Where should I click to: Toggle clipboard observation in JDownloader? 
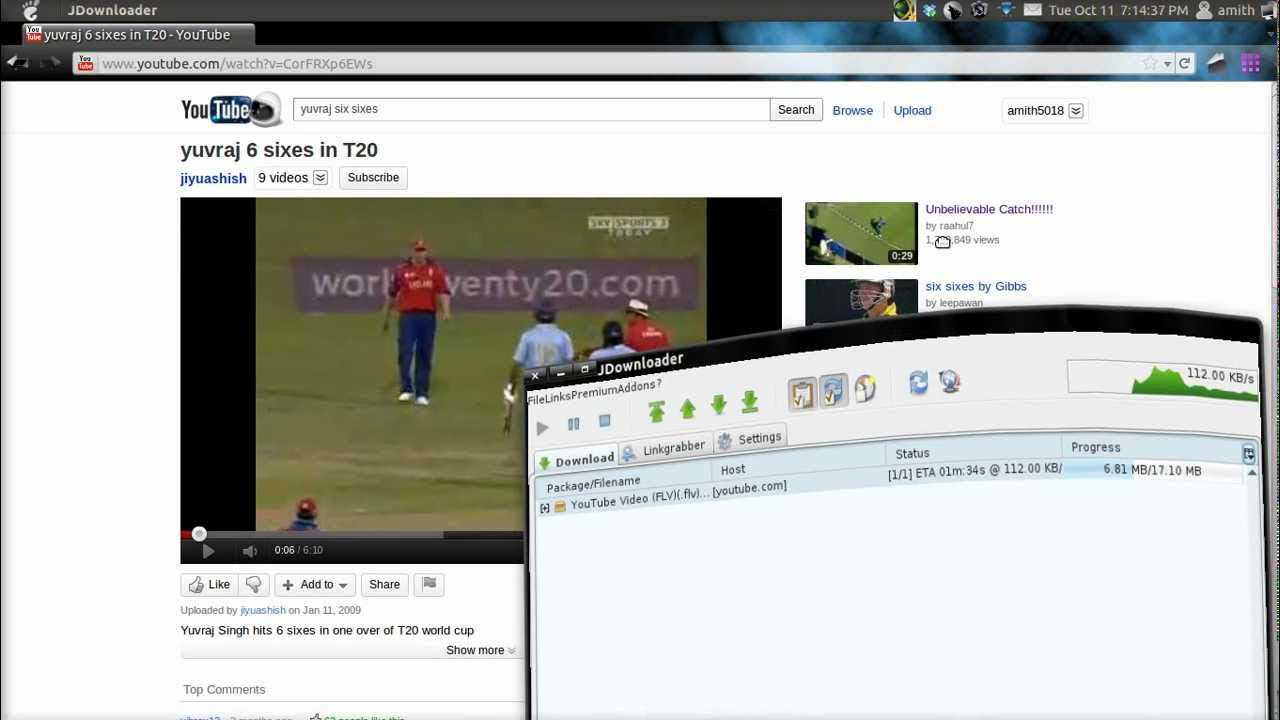(x=801, y=394)
